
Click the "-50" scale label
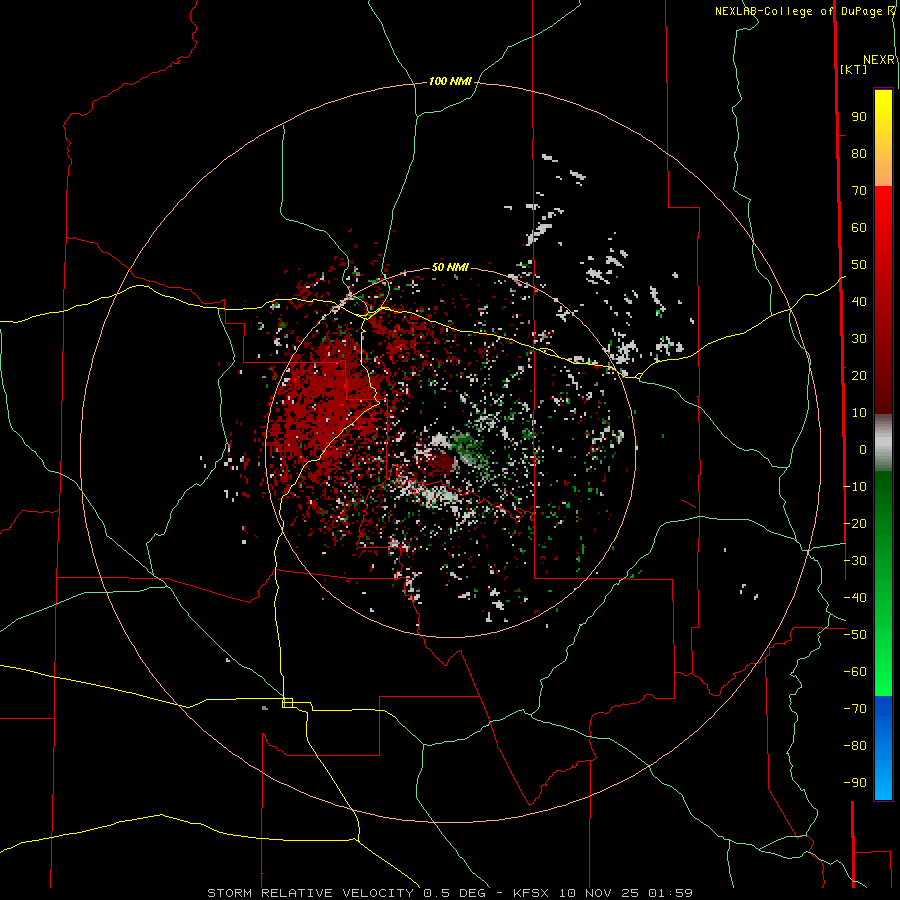pos(855,635)
